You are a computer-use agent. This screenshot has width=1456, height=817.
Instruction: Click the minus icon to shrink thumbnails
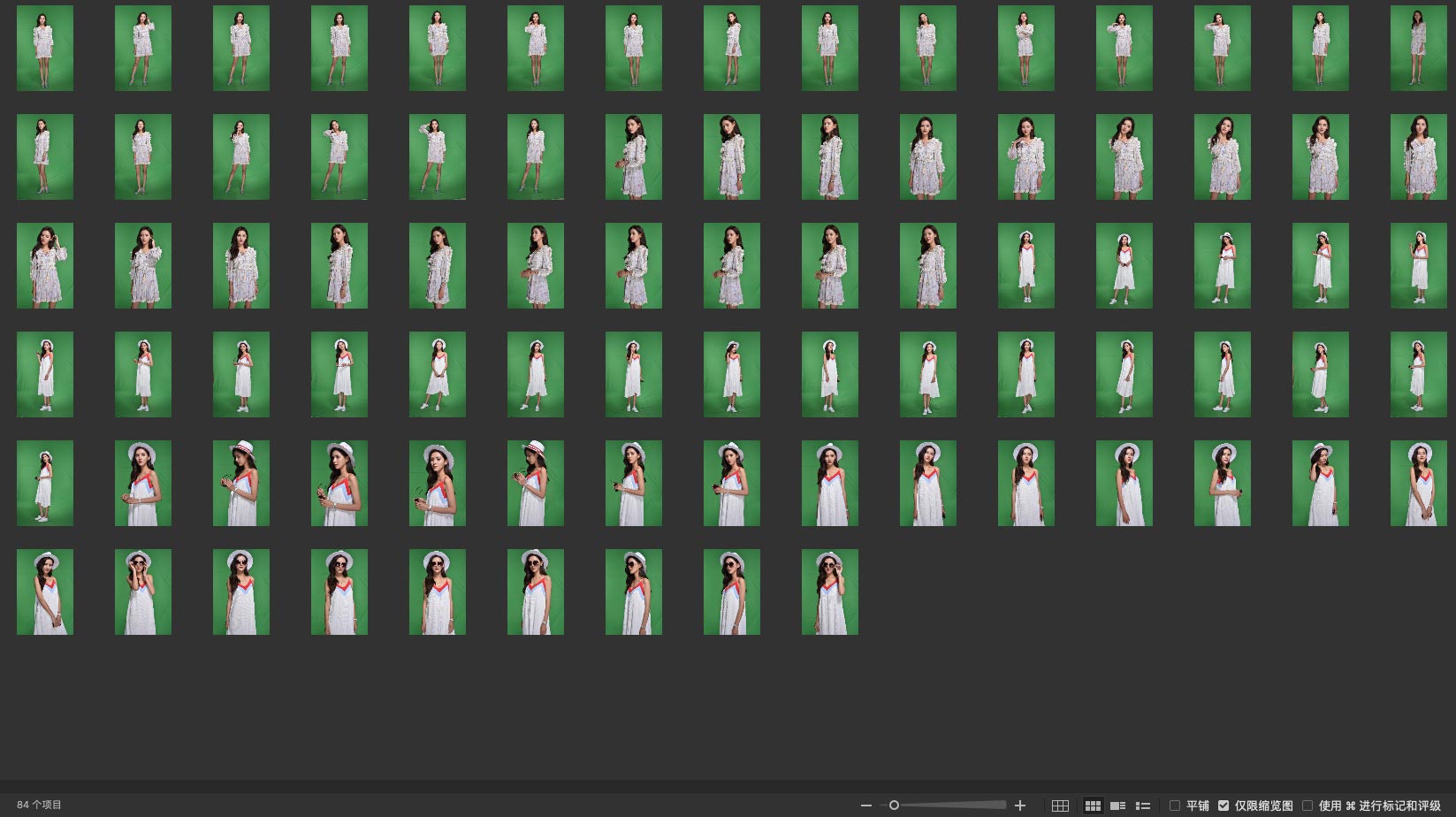[865, 806]
